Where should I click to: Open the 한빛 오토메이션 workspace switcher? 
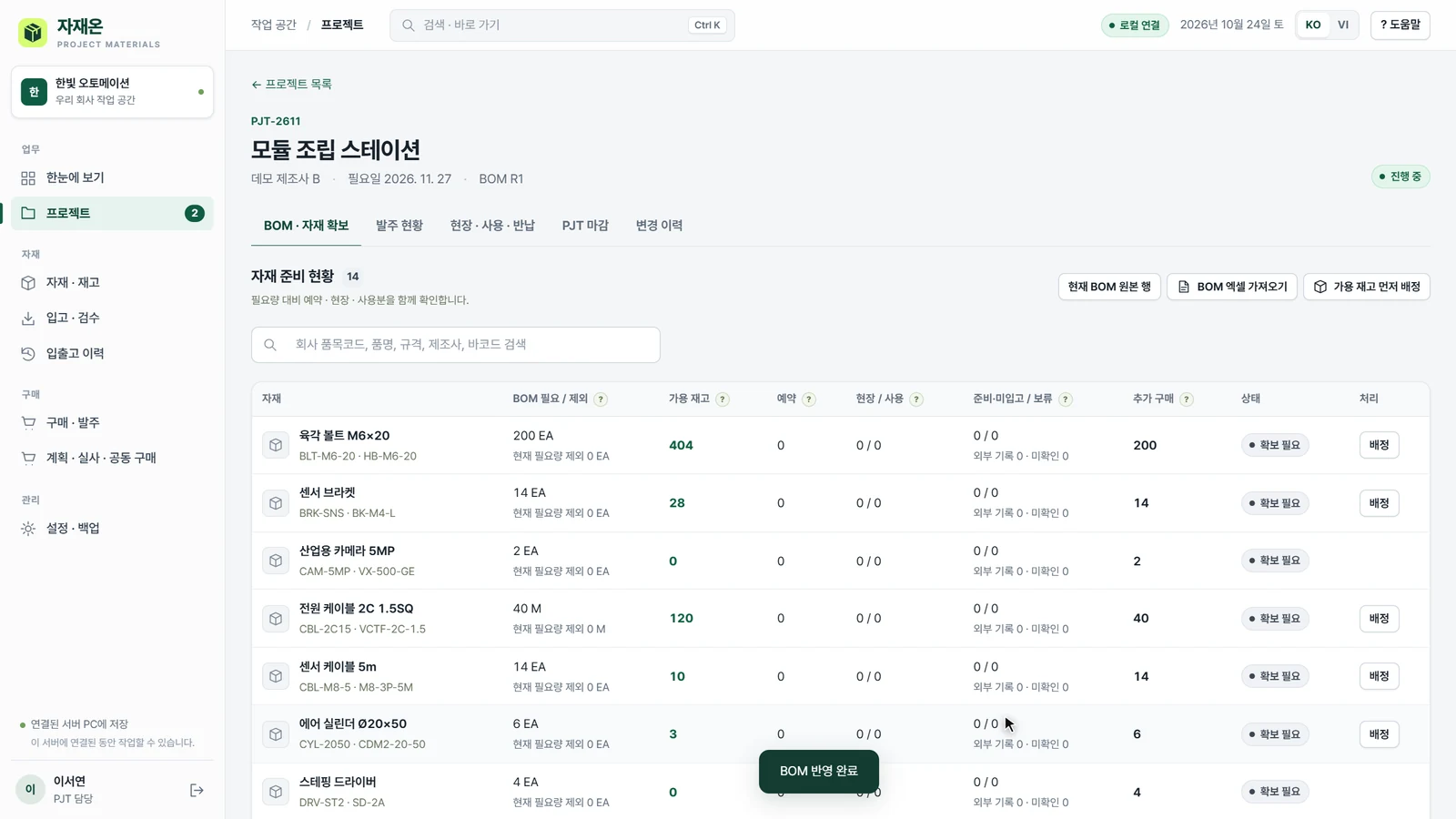(112, 92)
